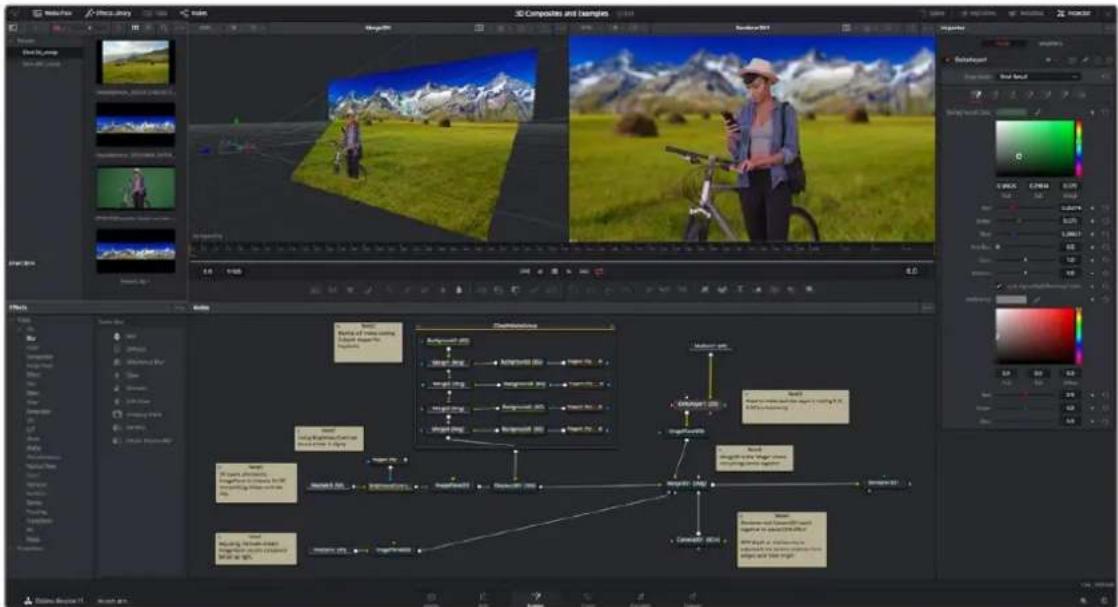Open the Effects panel options menu
Image resolution: width=1118 pixels, height=607 pixels.
click(x=179, y=307)
